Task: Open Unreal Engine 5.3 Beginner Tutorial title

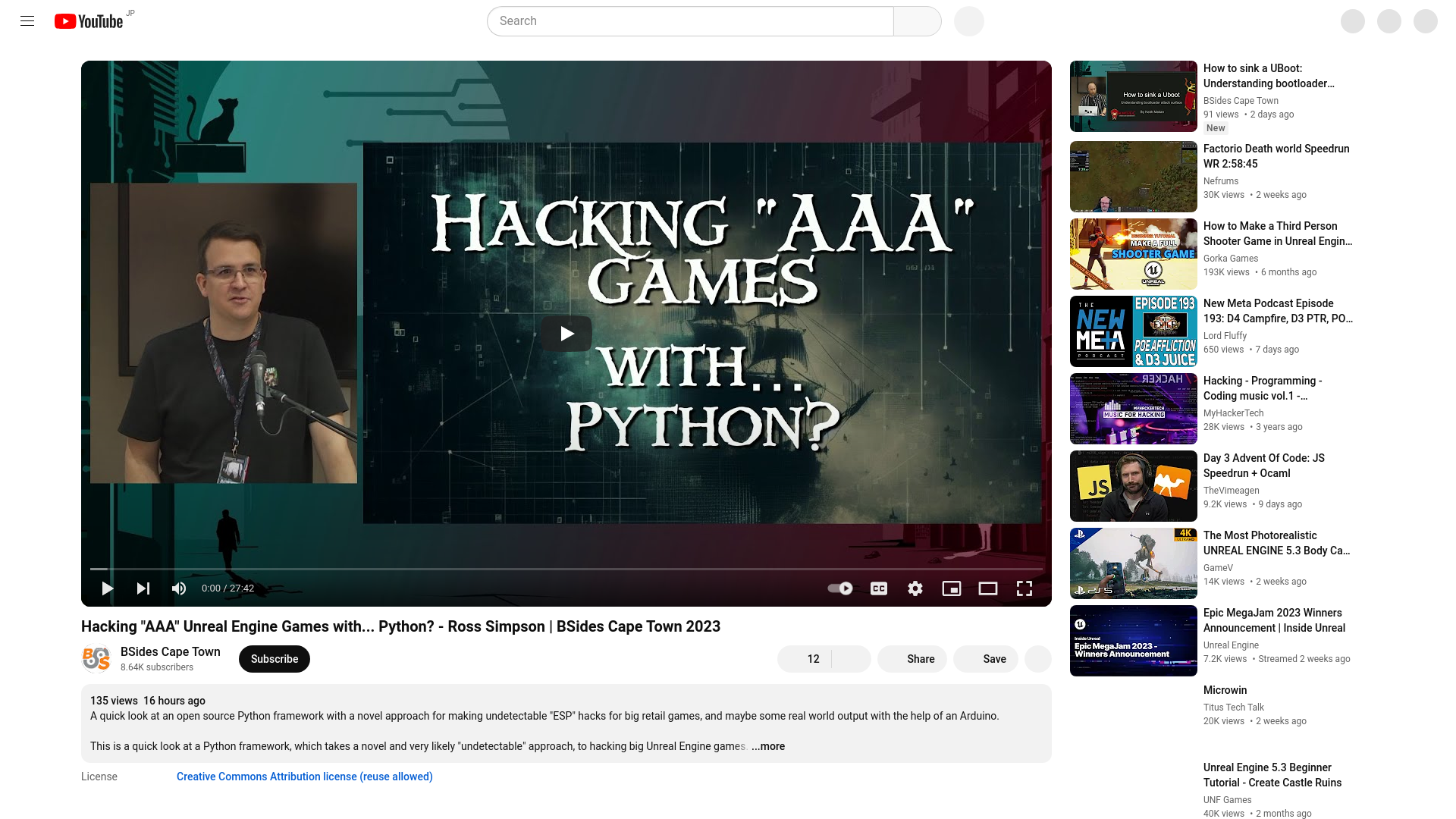Action: [x=1272, y=775]
